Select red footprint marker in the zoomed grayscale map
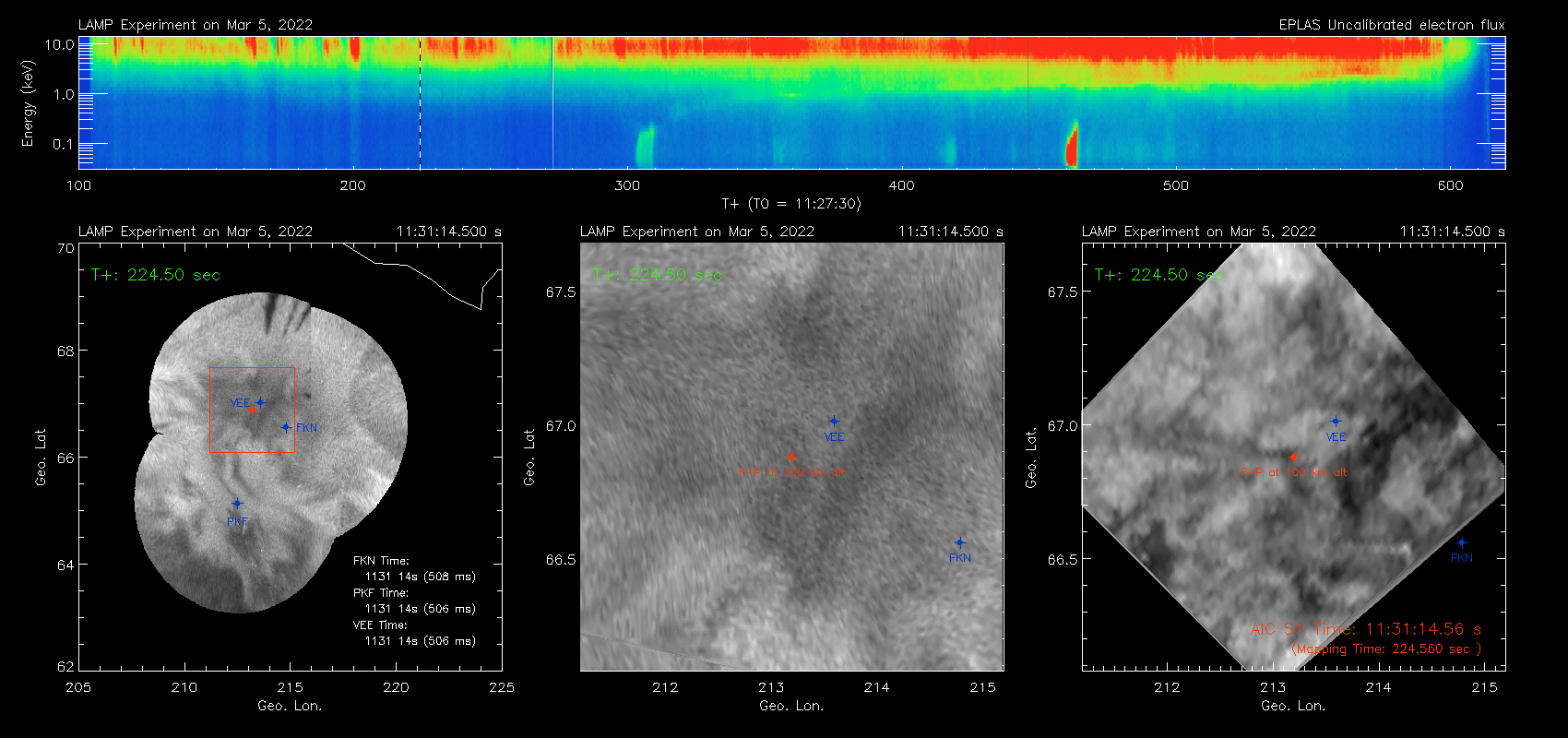This screenshot has width=1568, height=738. point(791,457)
